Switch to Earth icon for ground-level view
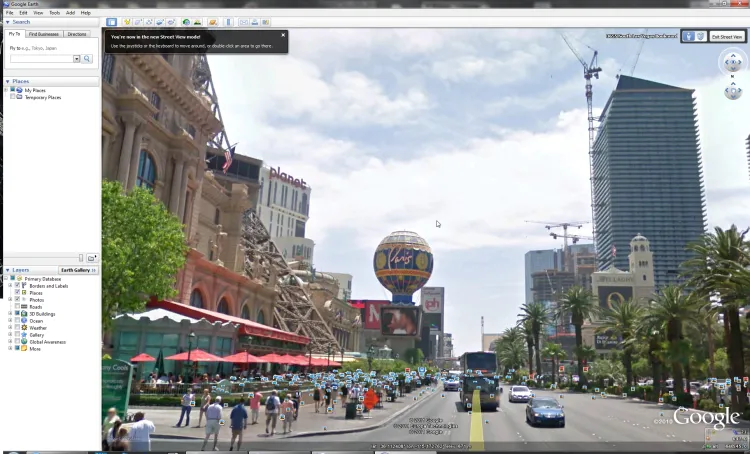 702,36
